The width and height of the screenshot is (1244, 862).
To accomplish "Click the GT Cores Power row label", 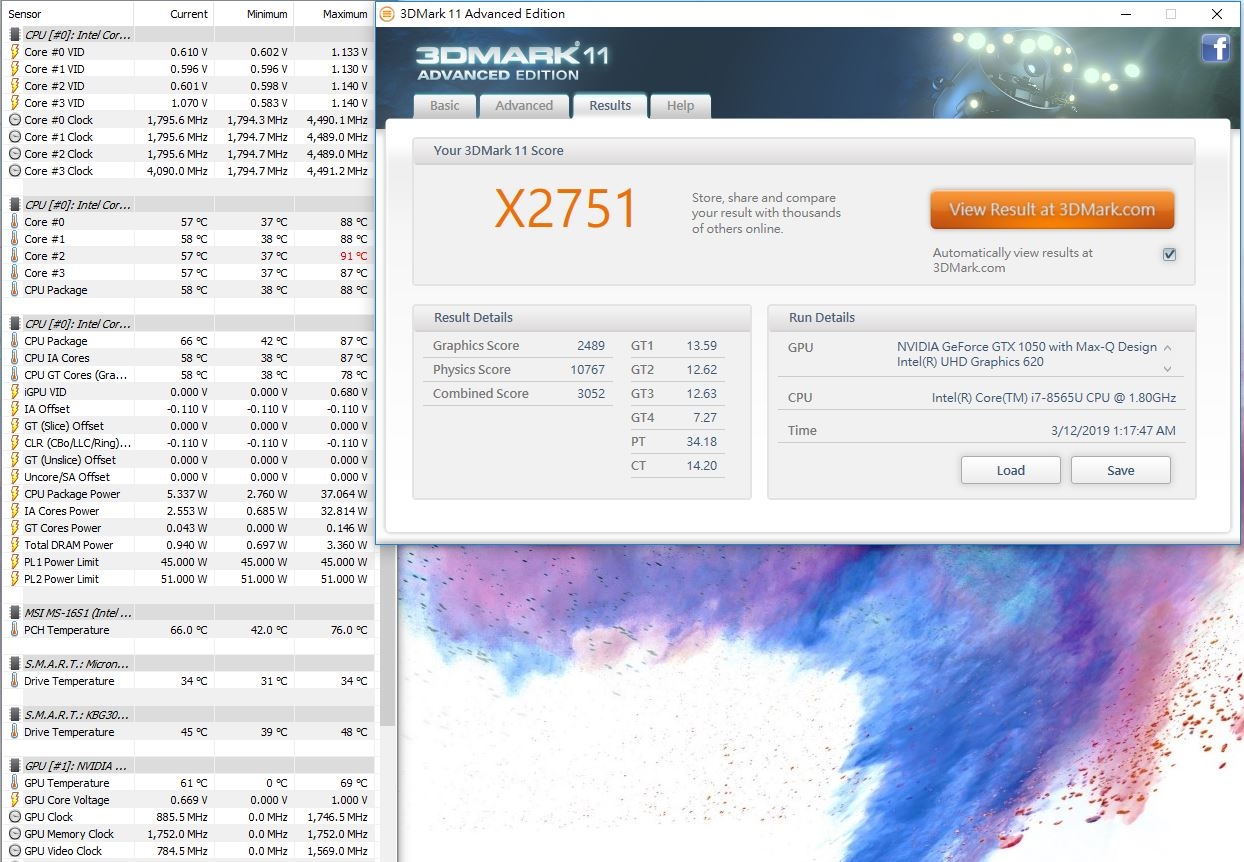I will click(63, 528).
